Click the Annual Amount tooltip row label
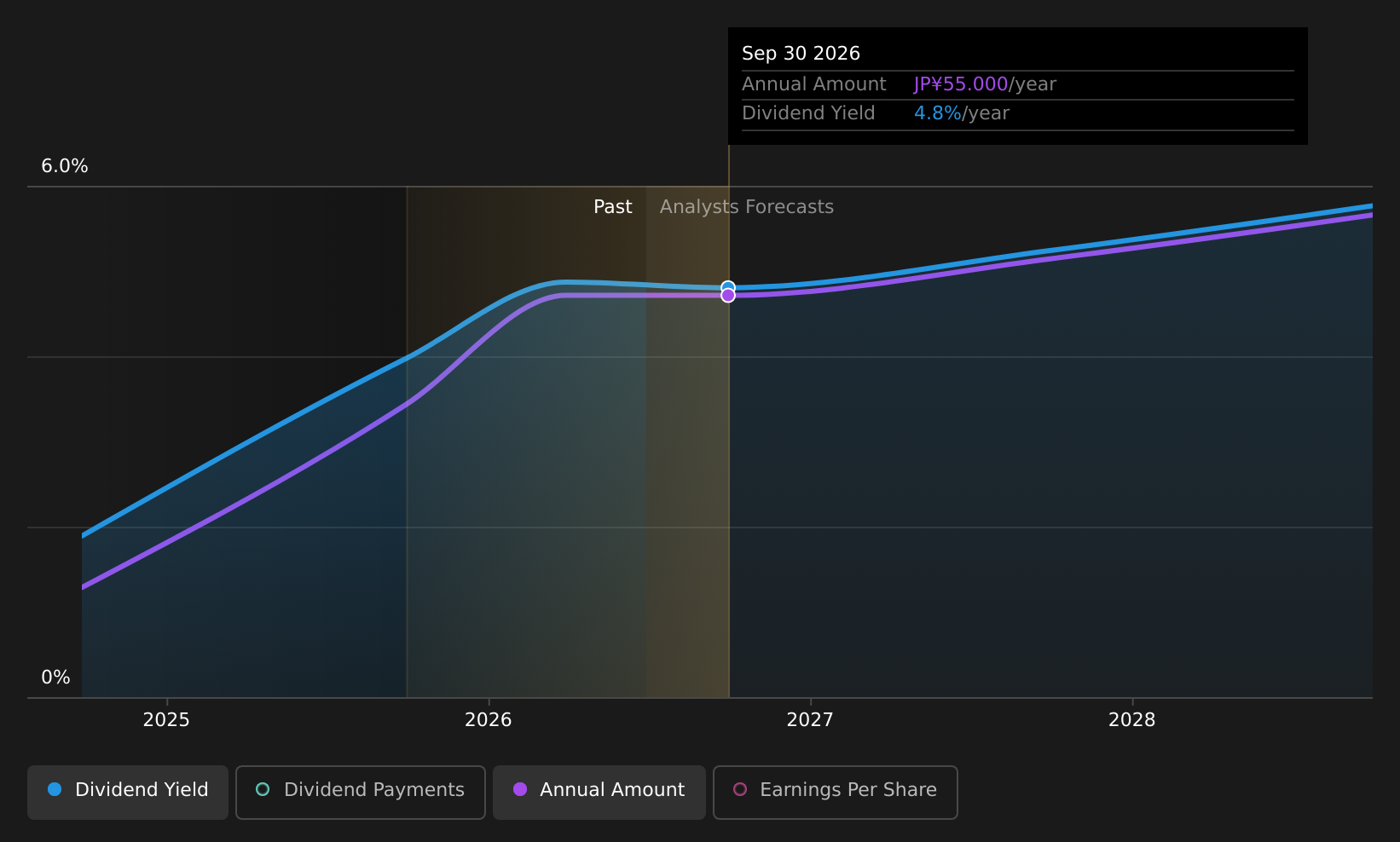 tap(814, 84)
